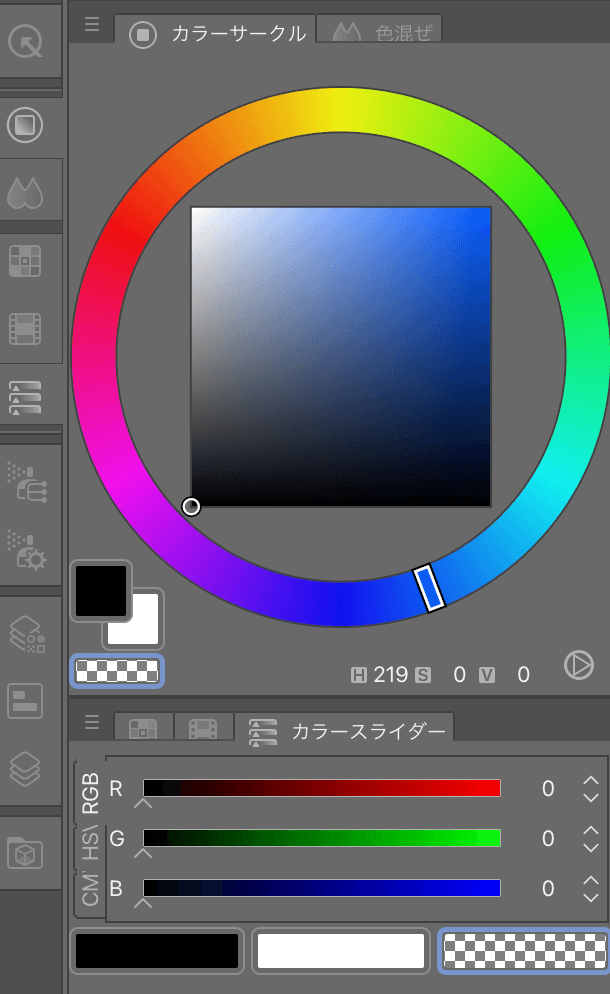
Task: Click the saturation-value color square
Action: [x=341, y=356]
